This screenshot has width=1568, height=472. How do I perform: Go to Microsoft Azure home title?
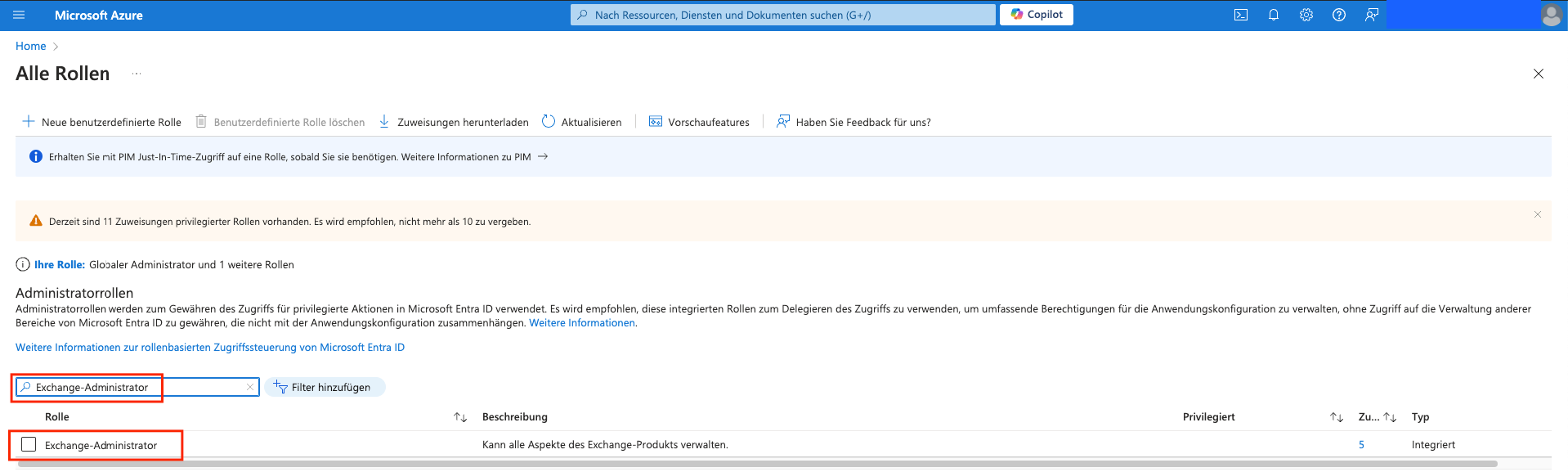[99, 16]
